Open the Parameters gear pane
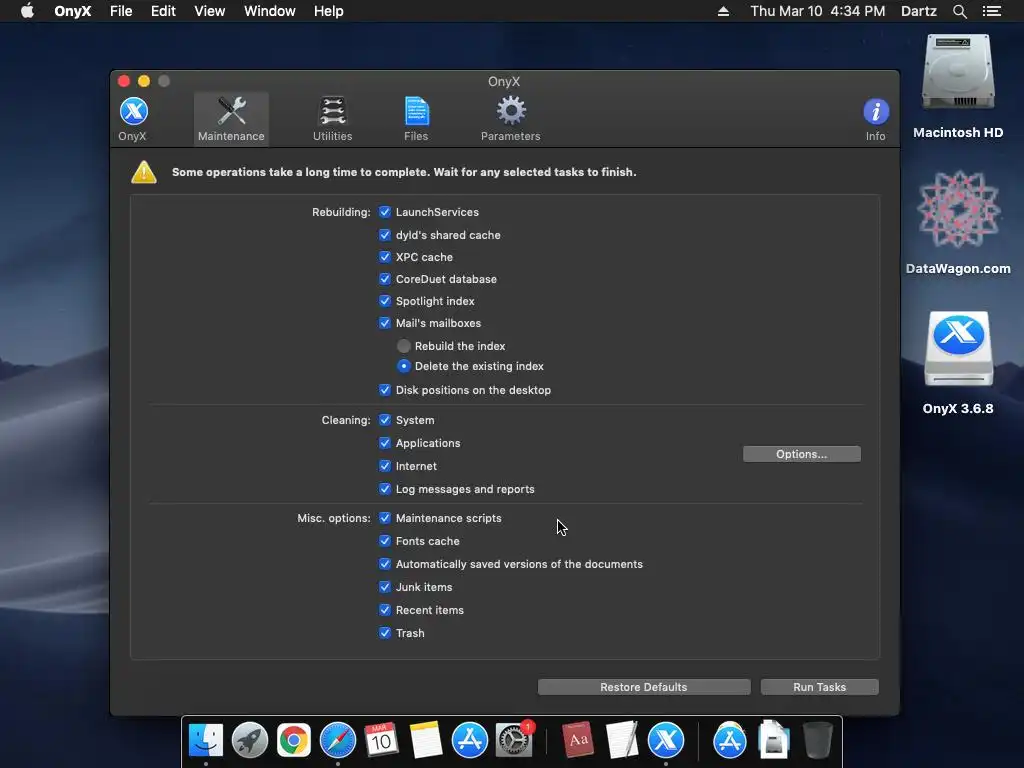Screen dimensions: 1024x768 click(511, 120)
